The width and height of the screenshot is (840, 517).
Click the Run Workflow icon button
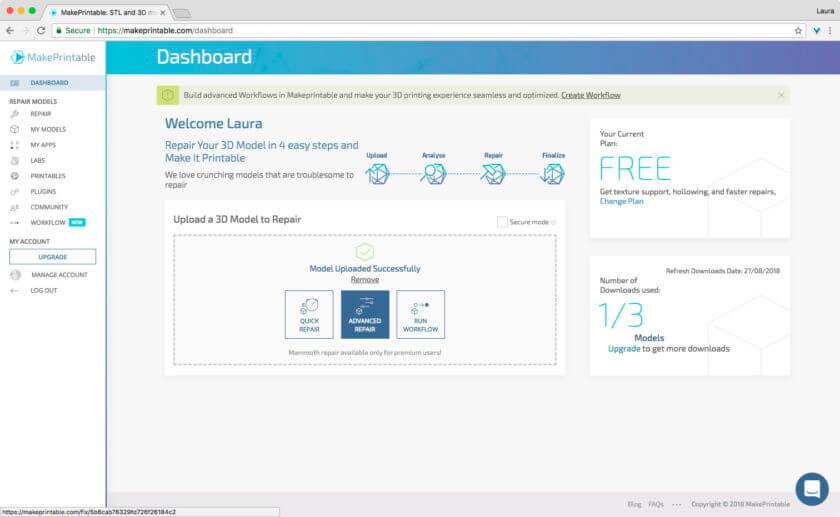420,314
